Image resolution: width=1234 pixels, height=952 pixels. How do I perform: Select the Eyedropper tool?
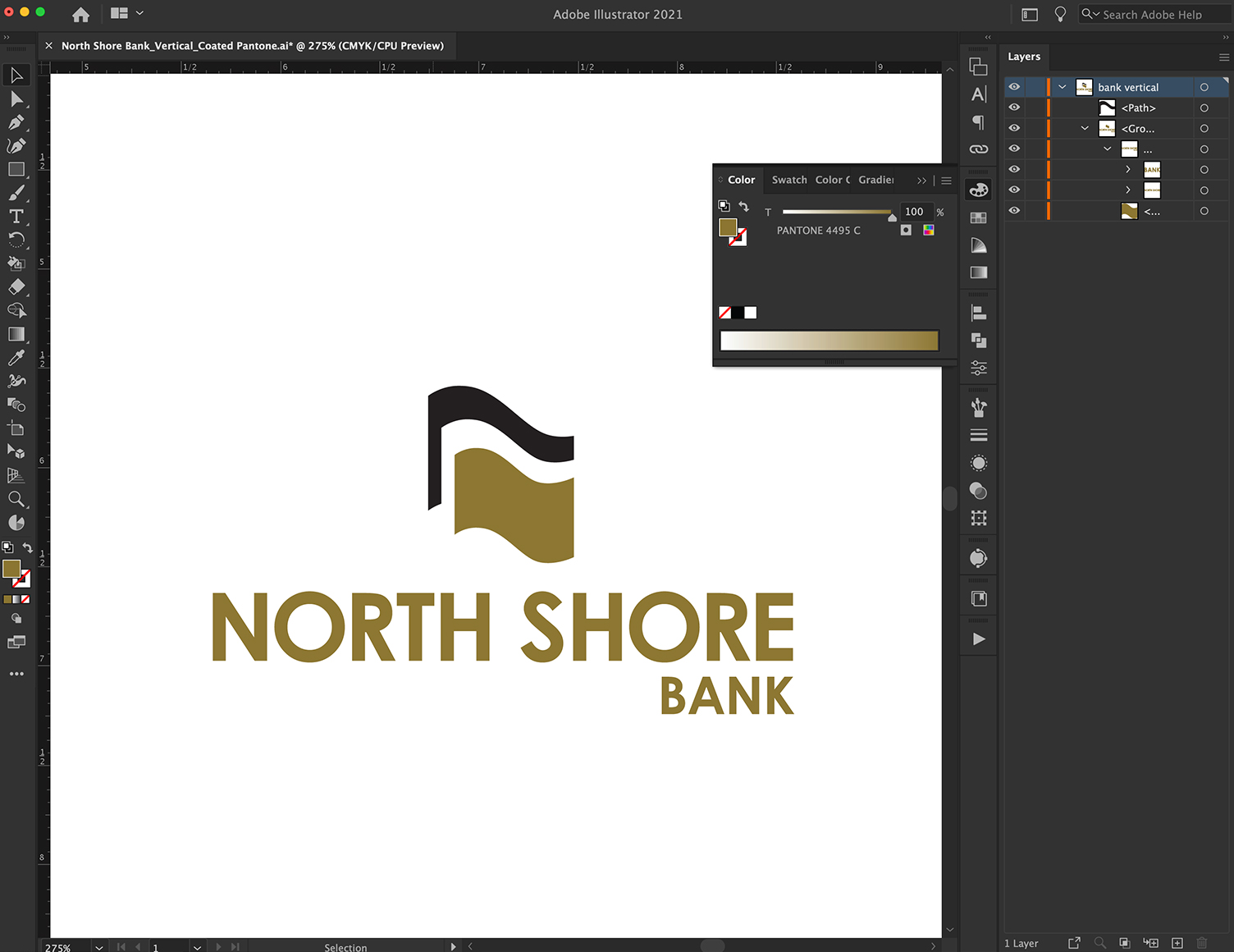coord(16,358)
